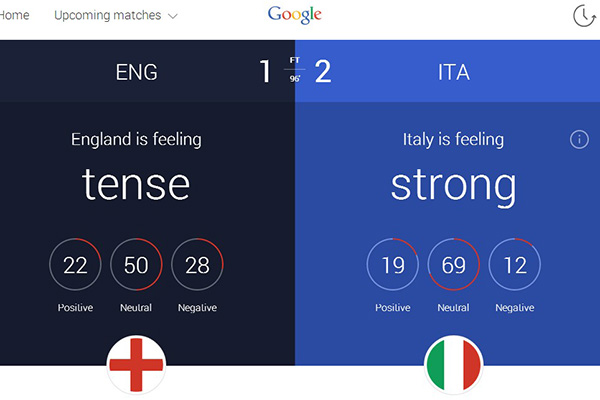
Task: Click England's Neutral 50 circle
Action: coord(136,265)
